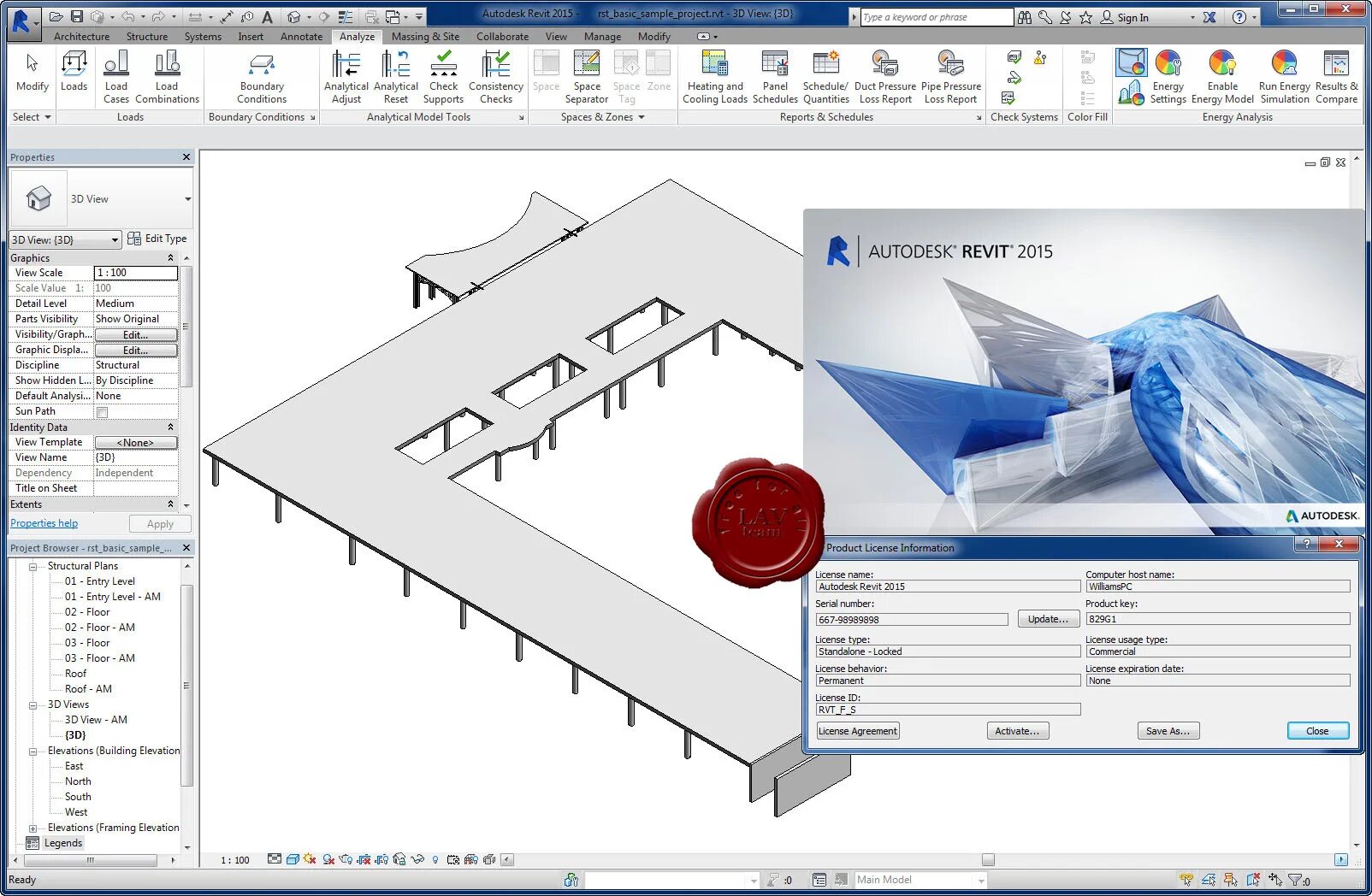Click the Save disk icon in quick access toolbar
The width and height of the screenshot is (1372, 896).
(77, 16)
